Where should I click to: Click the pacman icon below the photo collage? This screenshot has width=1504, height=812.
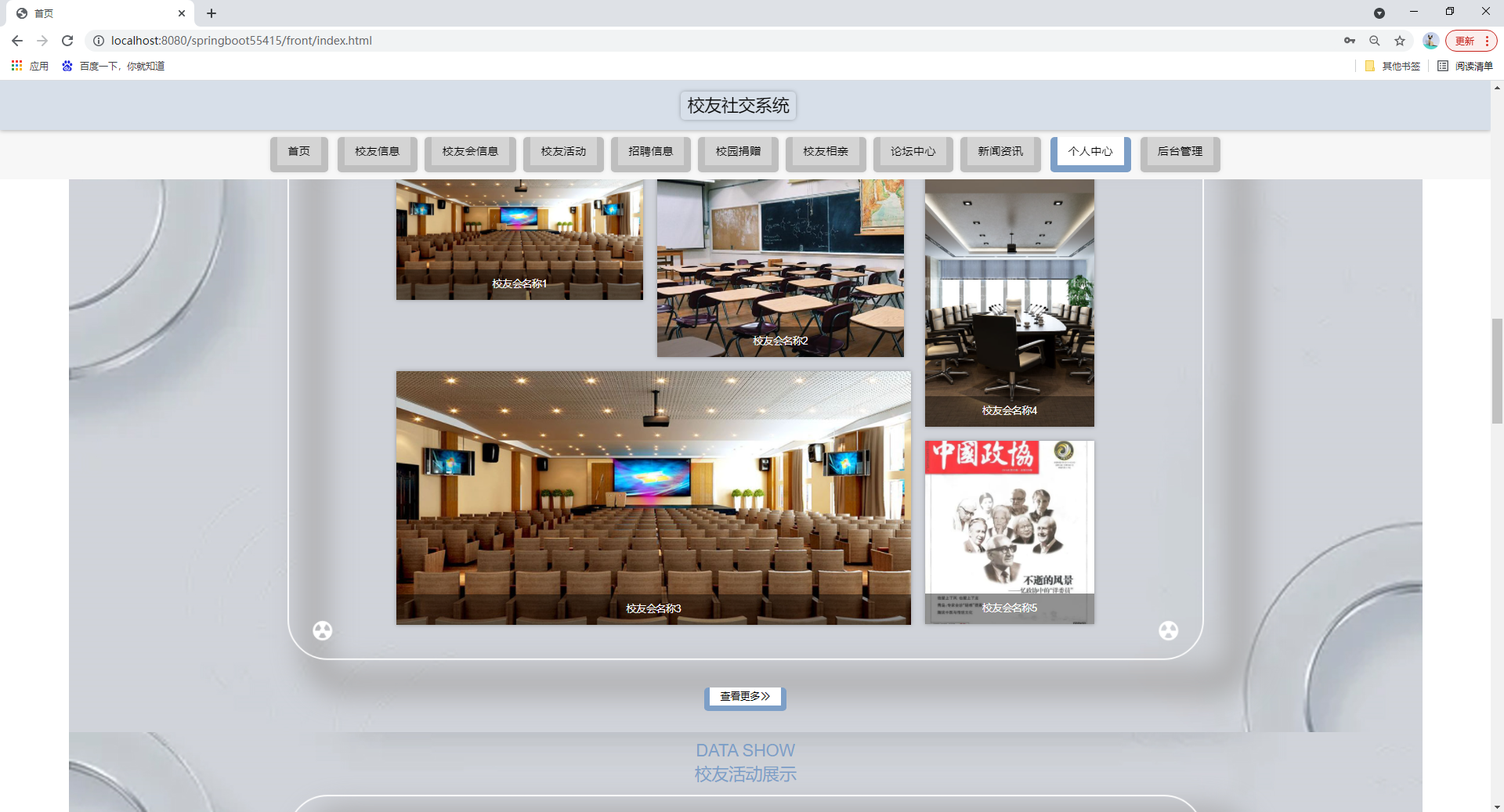click(323, 630)
